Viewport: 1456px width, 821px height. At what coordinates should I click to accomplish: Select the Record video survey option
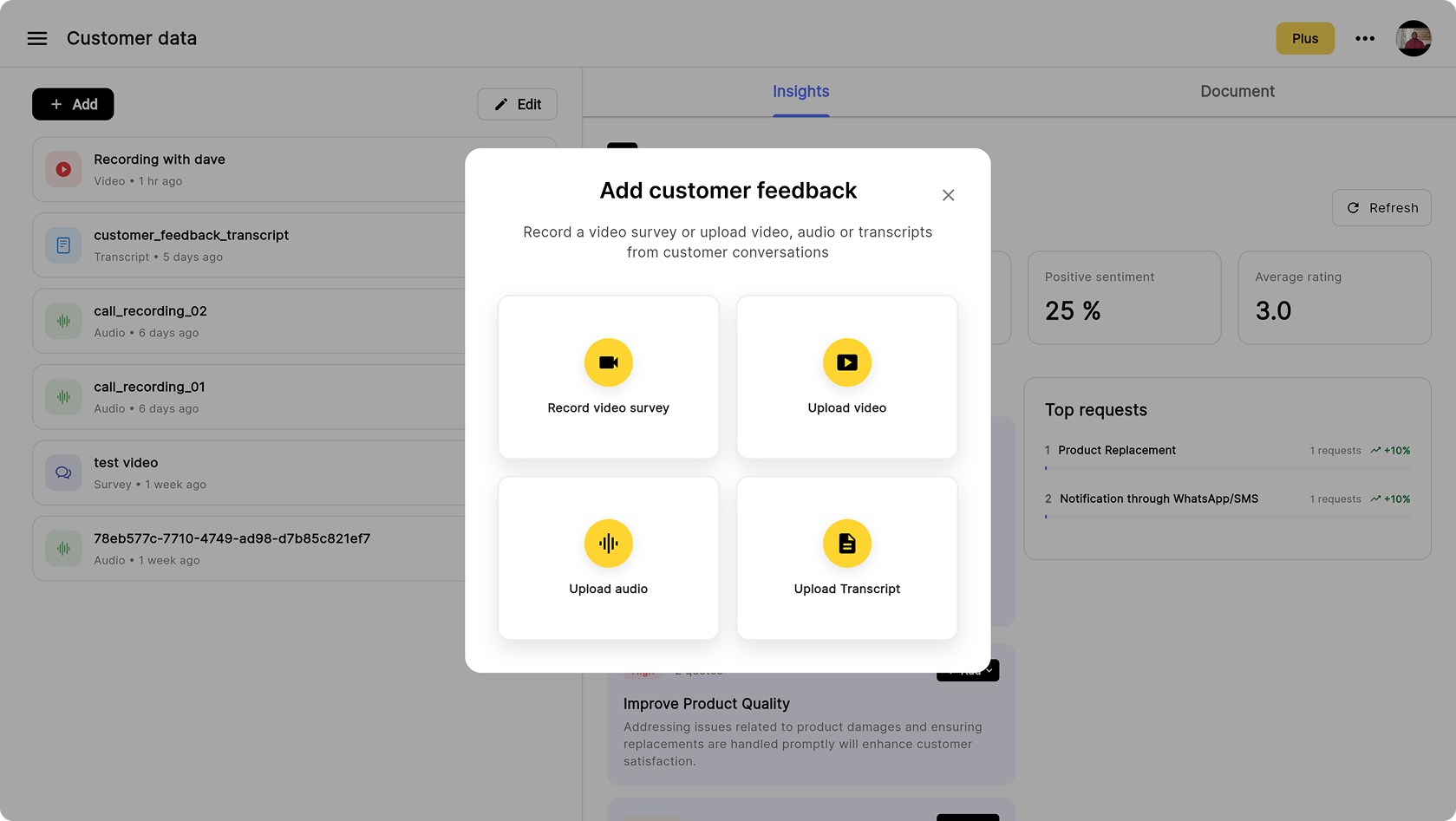tap(608, 376)
